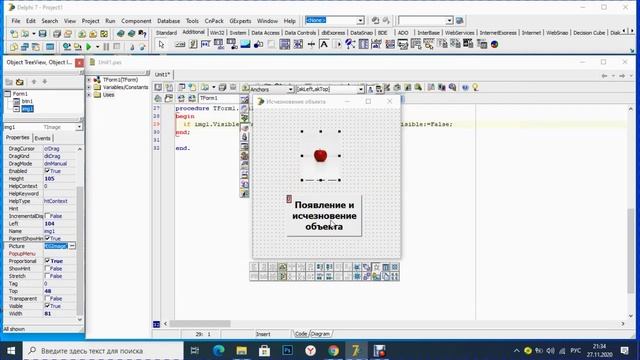The width and height of the screenshot is (640, 360).
Task: Open the component selector dropdown showing img1
Action: click(79, 127)
